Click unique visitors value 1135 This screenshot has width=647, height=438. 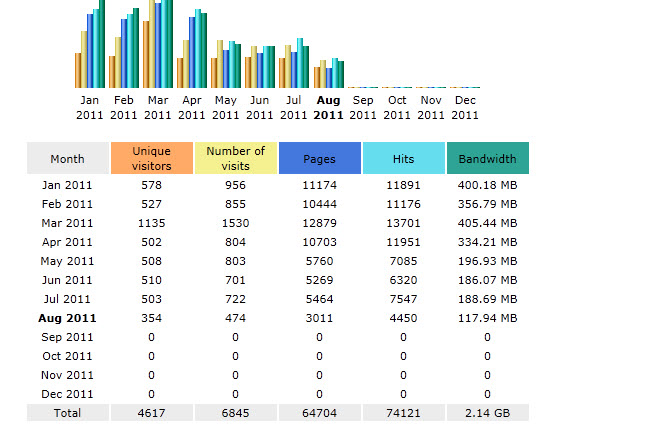[151, 223]
